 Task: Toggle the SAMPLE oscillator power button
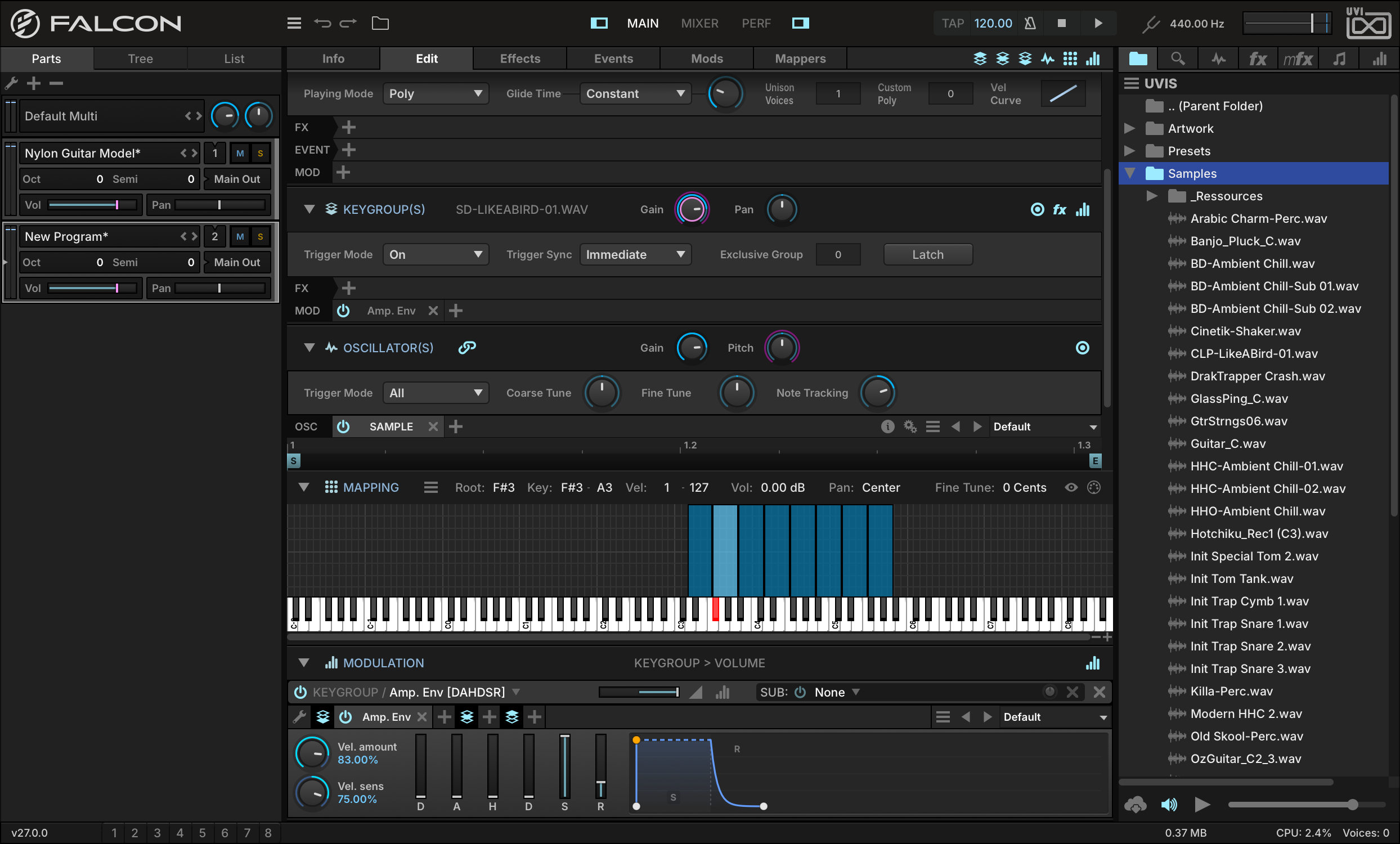click(x=343, y=427)
